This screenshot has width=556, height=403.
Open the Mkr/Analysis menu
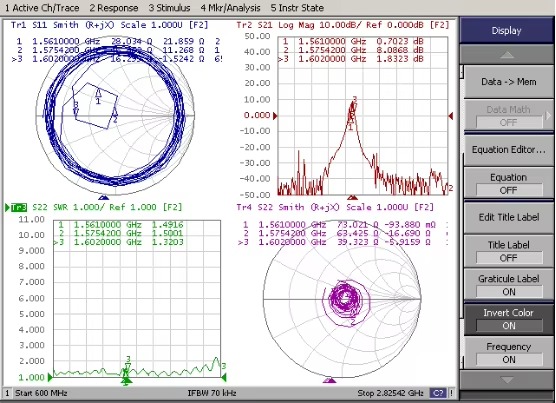[x=230, y=8]
